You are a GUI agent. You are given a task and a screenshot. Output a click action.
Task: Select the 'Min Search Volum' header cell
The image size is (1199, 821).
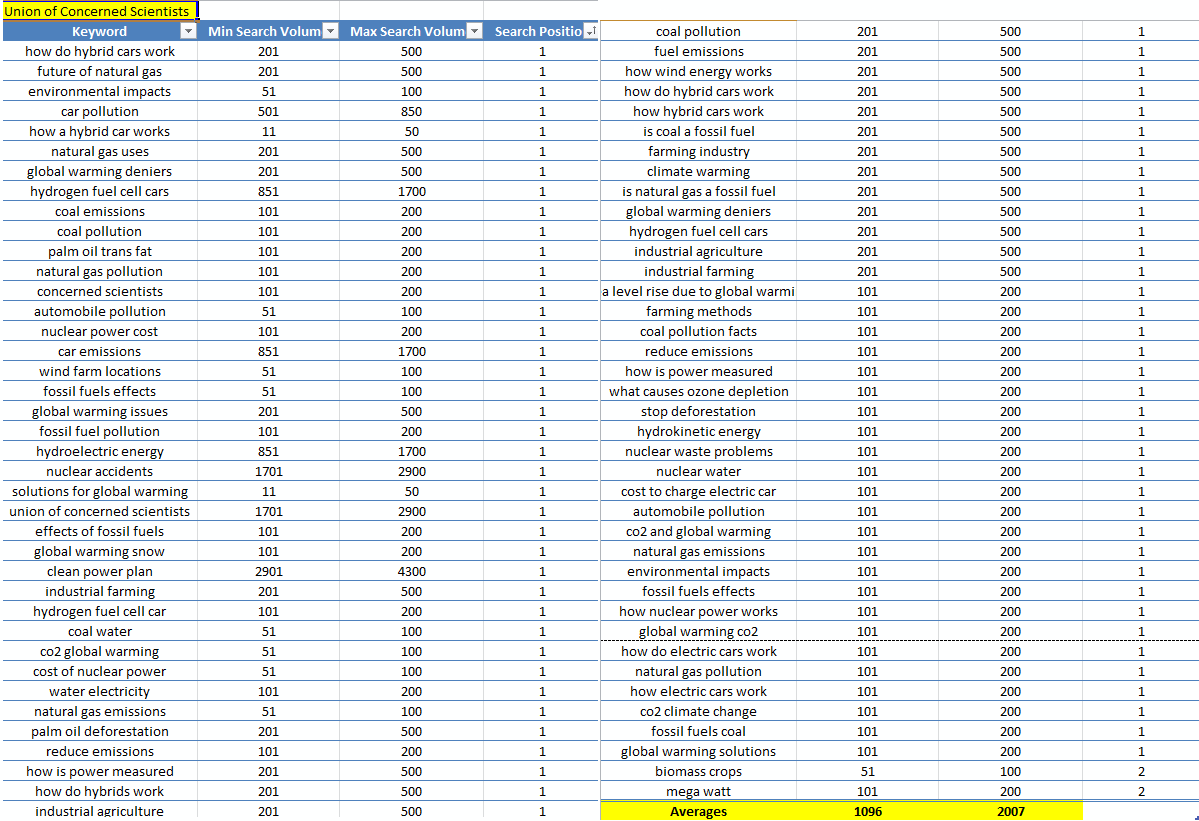tap(268, 31)
